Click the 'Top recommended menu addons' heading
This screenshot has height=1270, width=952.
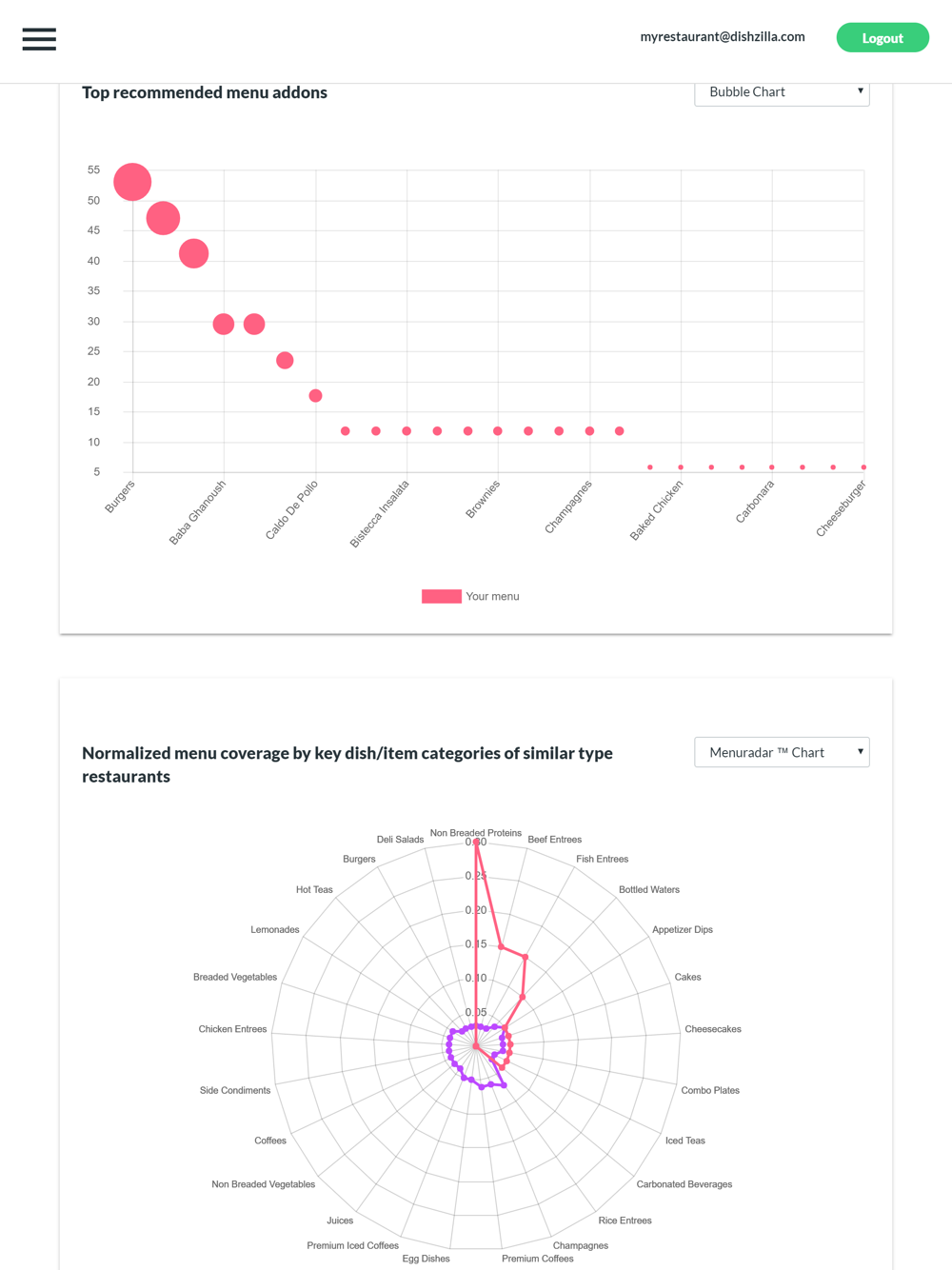coord(205,92)
